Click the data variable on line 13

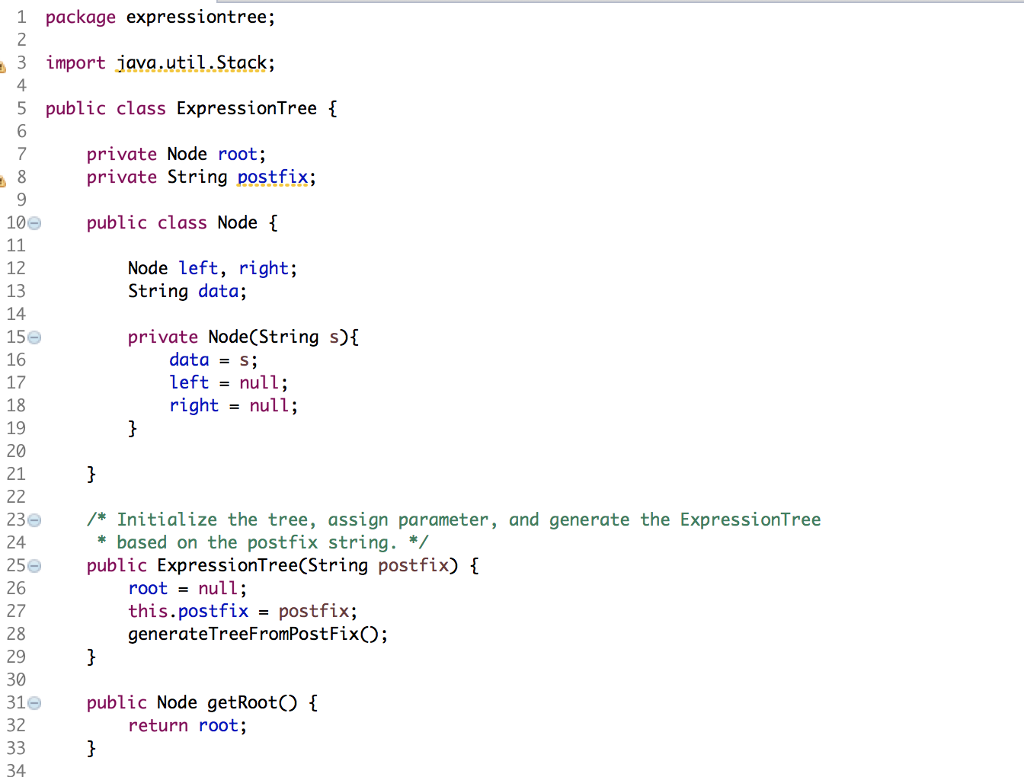click(218, 291)
